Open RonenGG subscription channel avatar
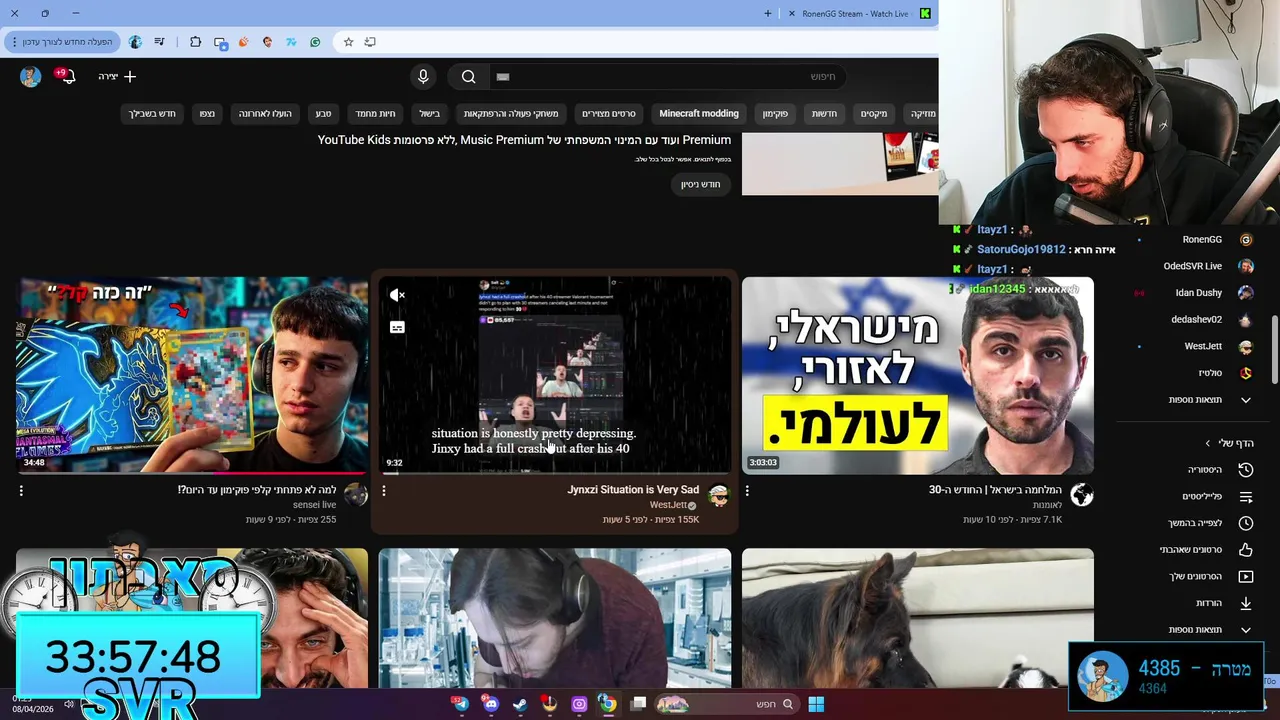Image resolution: width=1280 pixels, height=720 pixels. click(1246, 239)
